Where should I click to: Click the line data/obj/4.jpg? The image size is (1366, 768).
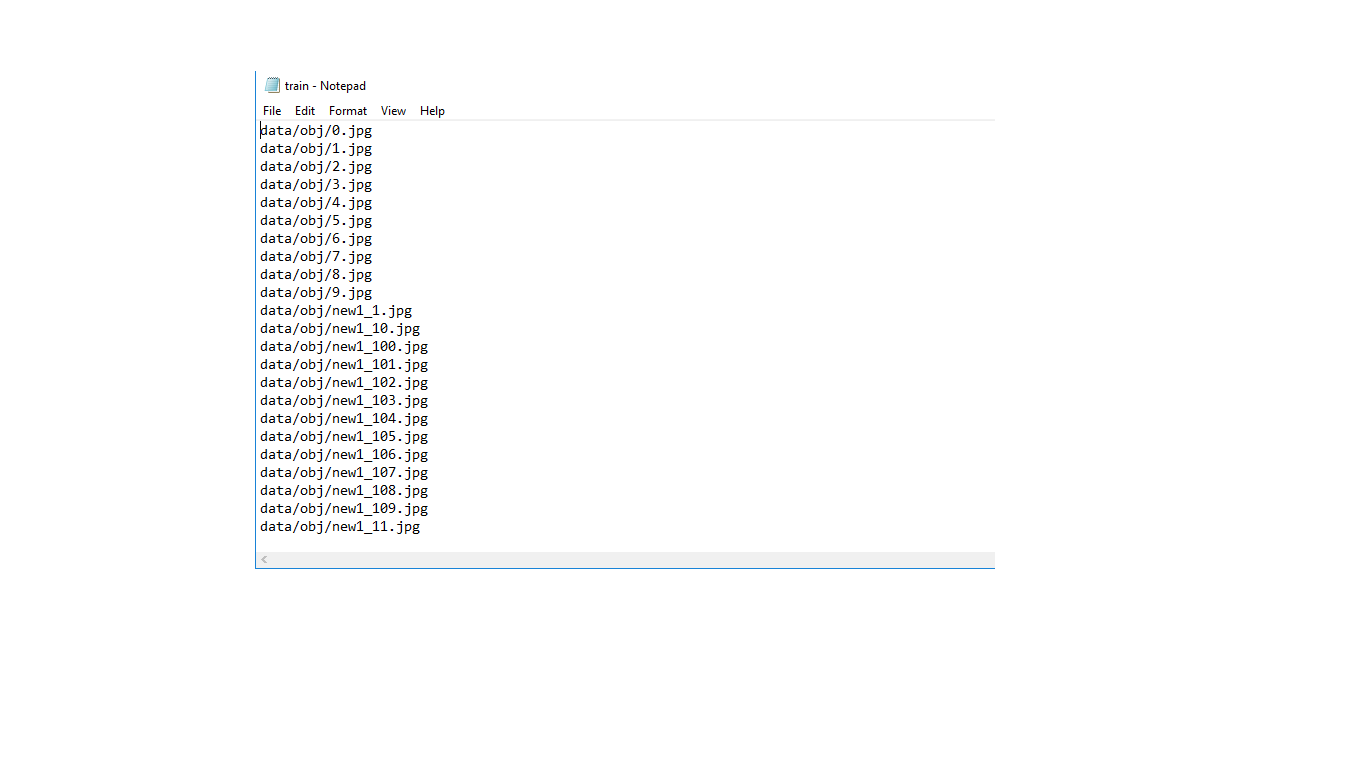pos(316,203)
